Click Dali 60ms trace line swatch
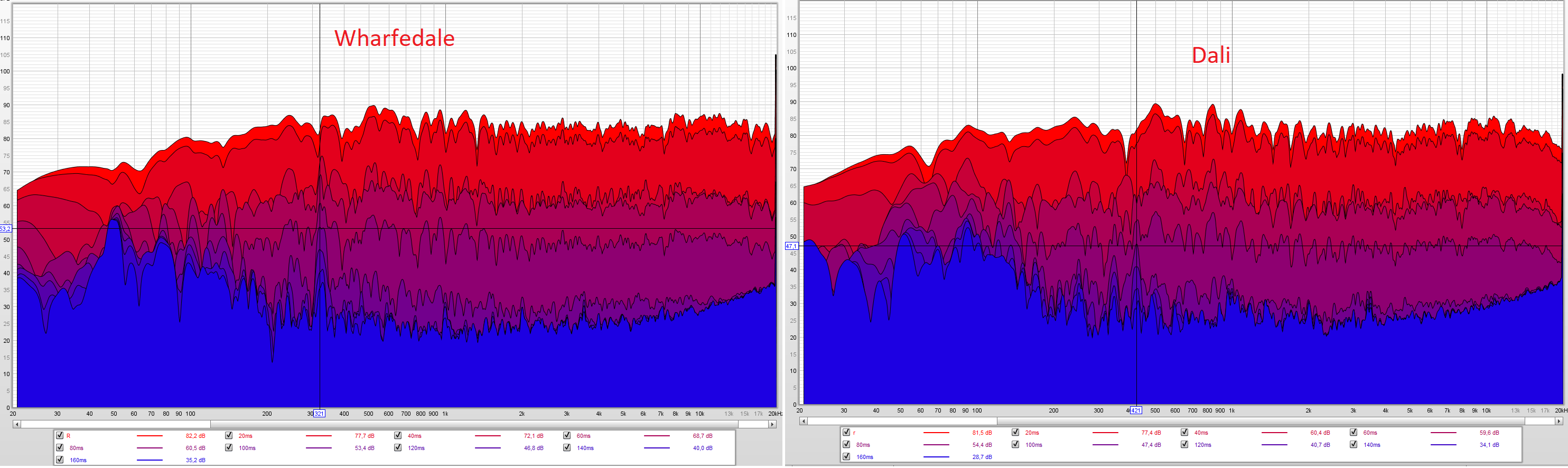This screenshot has width=1568, height=468. pyautogui.click(x=1443, y=433)
